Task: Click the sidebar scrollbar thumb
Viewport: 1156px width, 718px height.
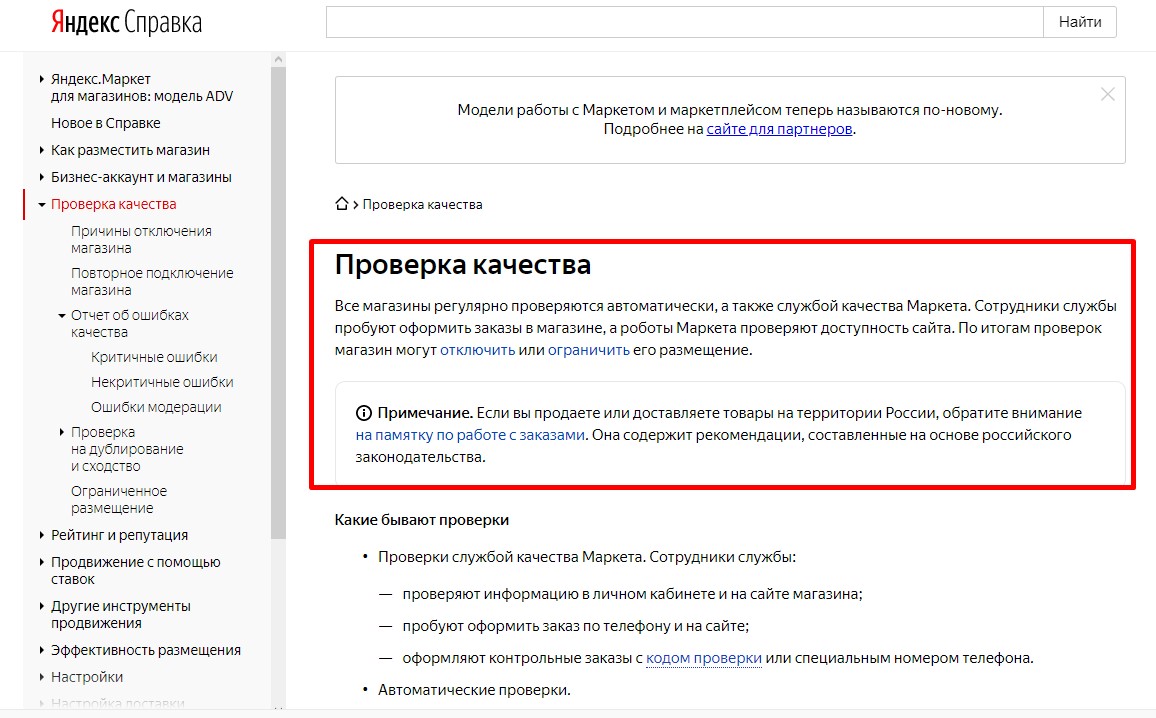Action: click(278, 302)
